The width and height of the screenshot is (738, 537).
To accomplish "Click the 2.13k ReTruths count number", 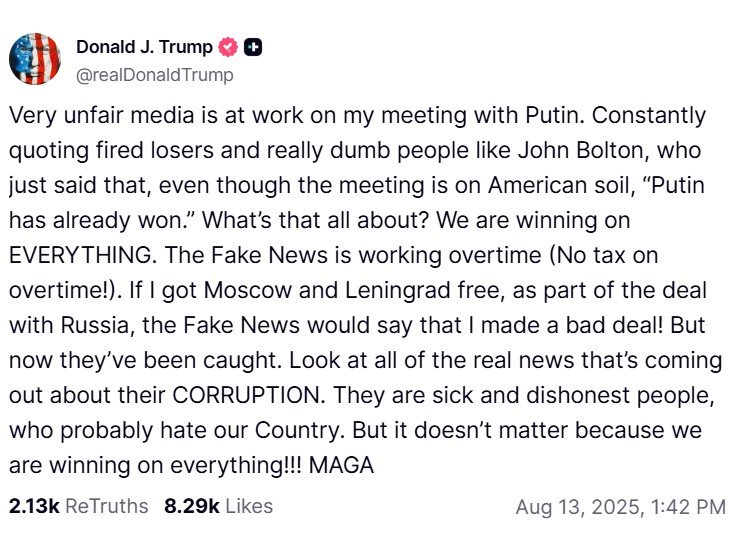I will pyautogui.click(x=33, y=507).
